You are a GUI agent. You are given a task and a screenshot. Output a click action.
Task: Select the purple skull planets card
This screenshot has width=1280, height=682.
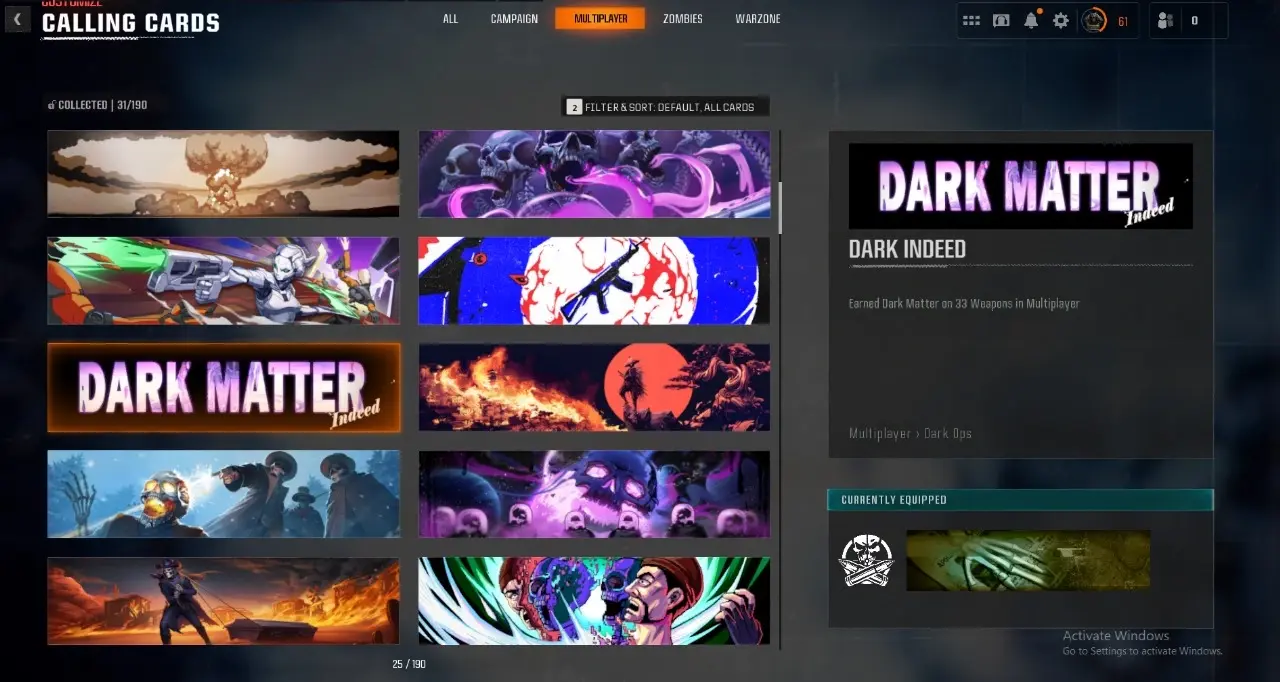tap(594, 494)
